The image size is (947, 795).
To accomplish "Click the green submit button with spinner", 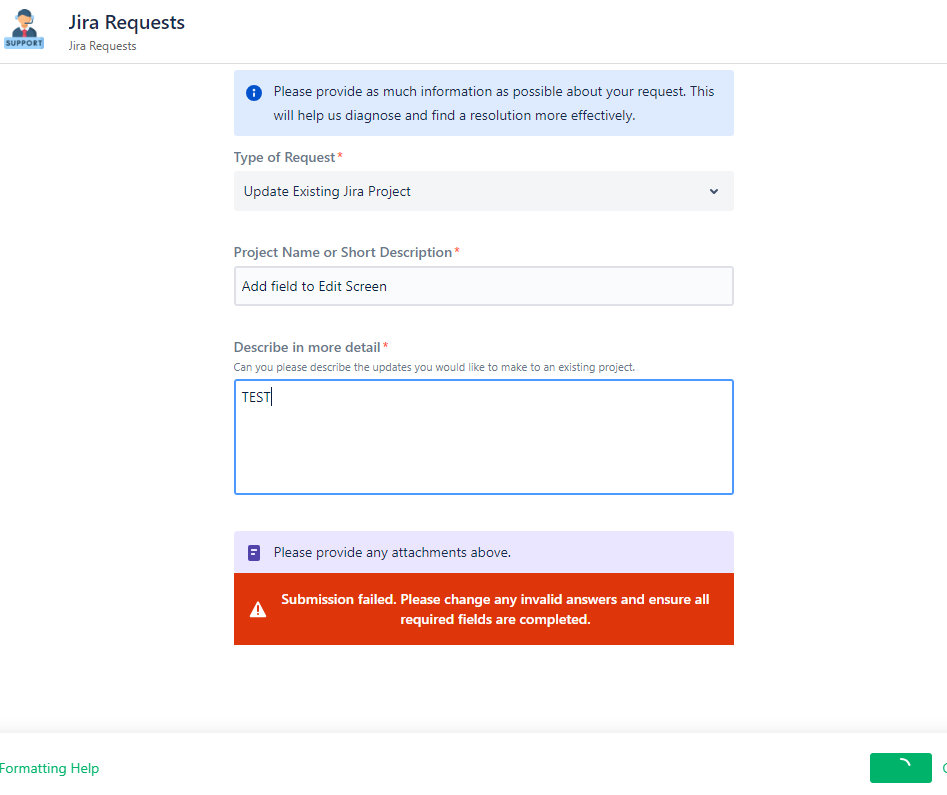I will 900,768.
